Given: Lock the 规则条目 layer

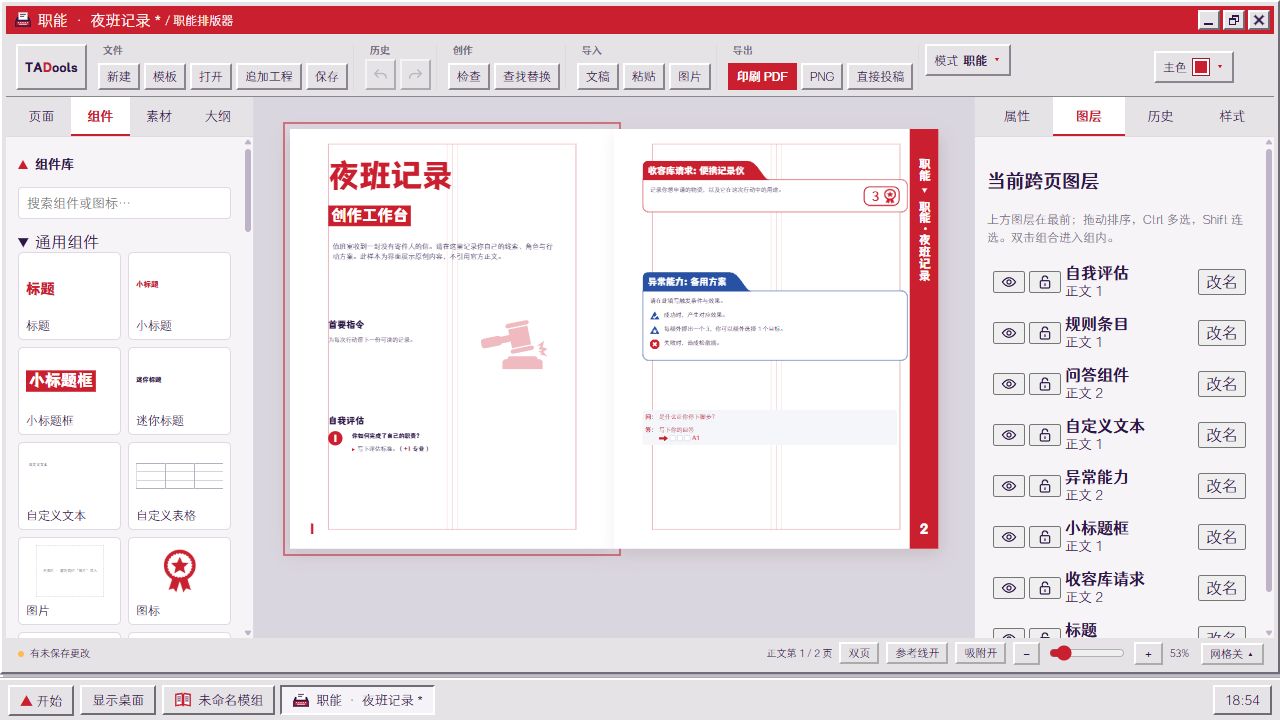Looking at the screenshot, I should click(1045, 333).
